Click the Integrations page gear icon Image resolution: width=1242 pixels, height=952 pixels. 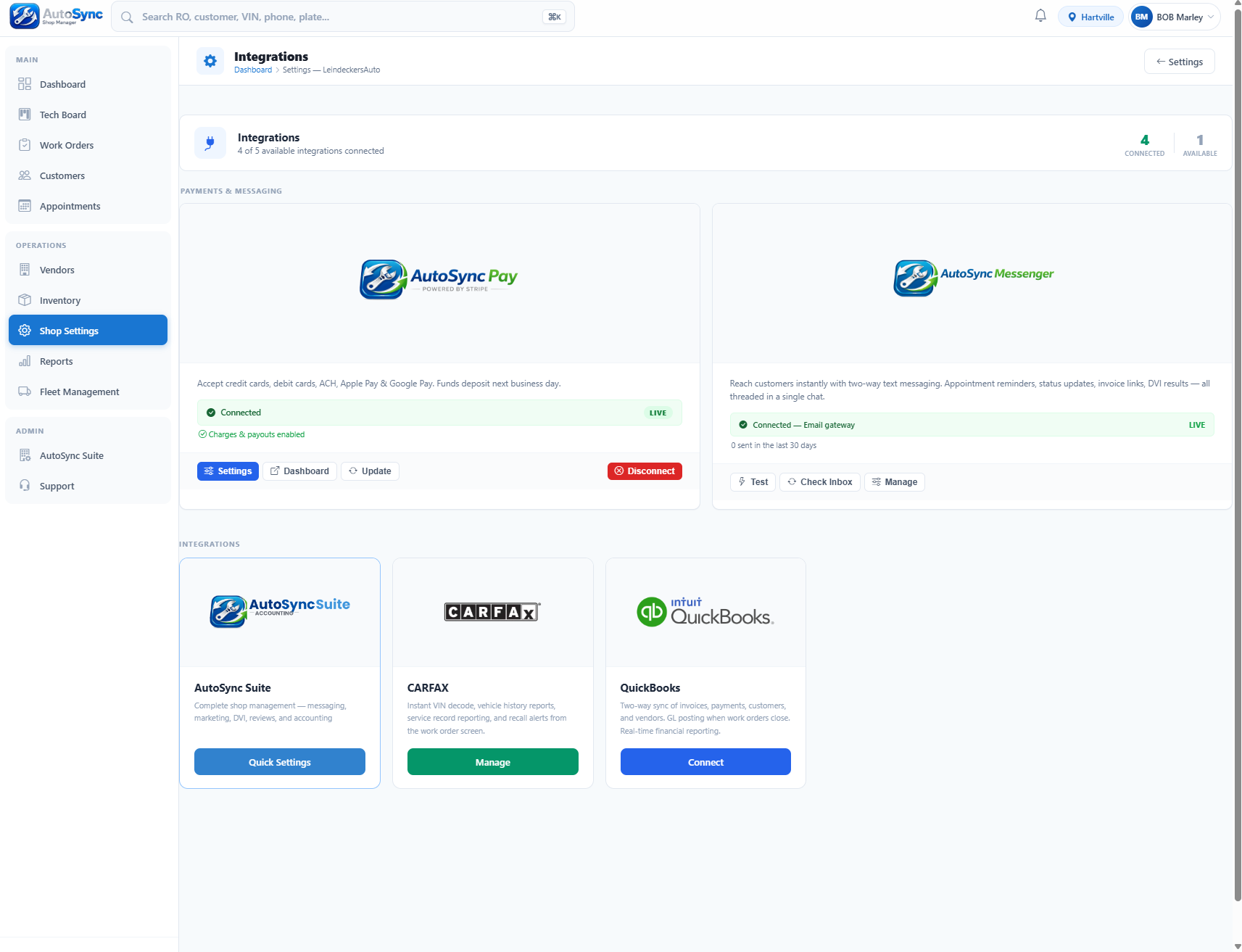tap(210, 62)
